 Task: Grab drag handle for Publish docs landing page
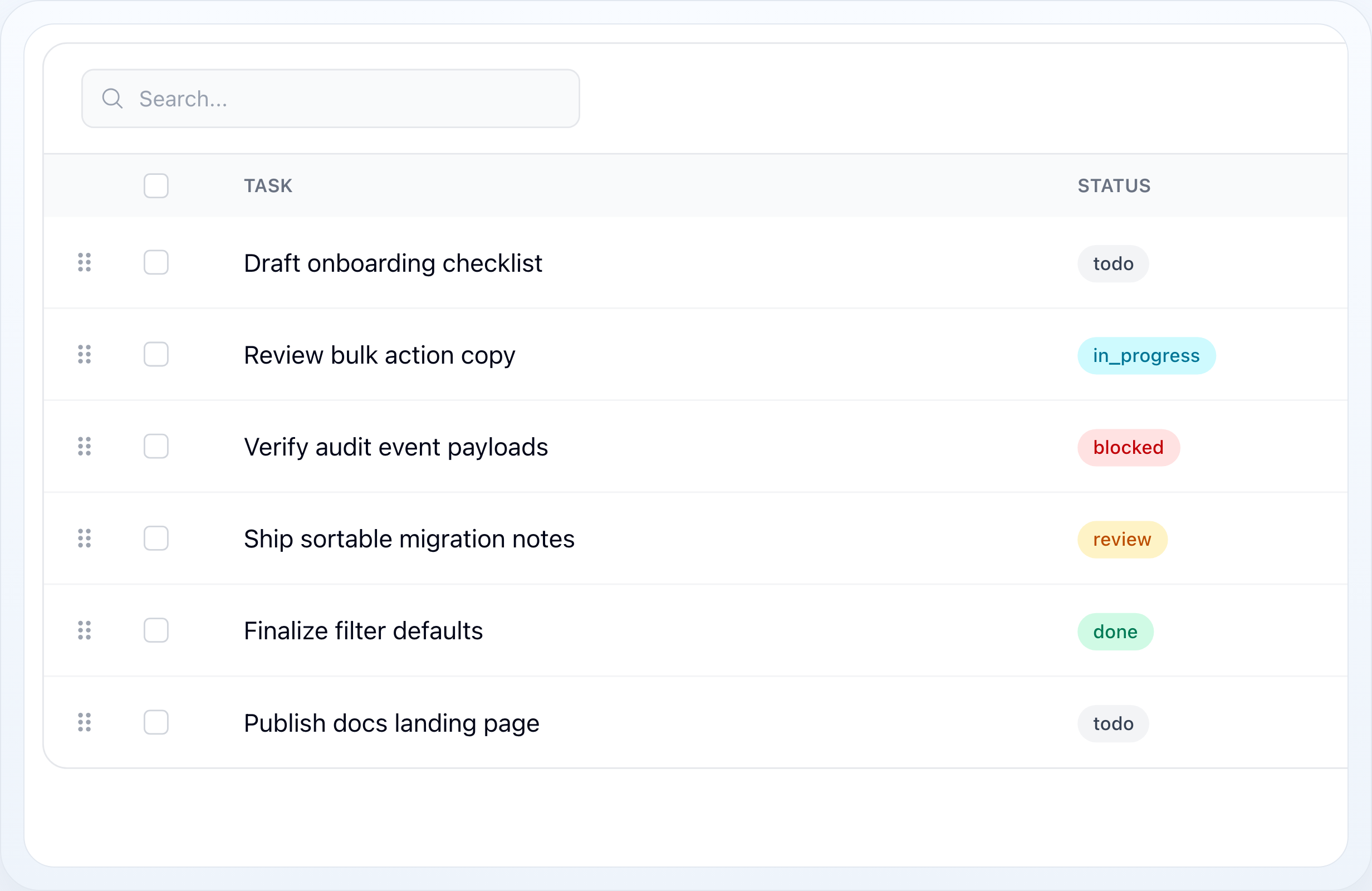pyautogui.click(x=85, y=723)
